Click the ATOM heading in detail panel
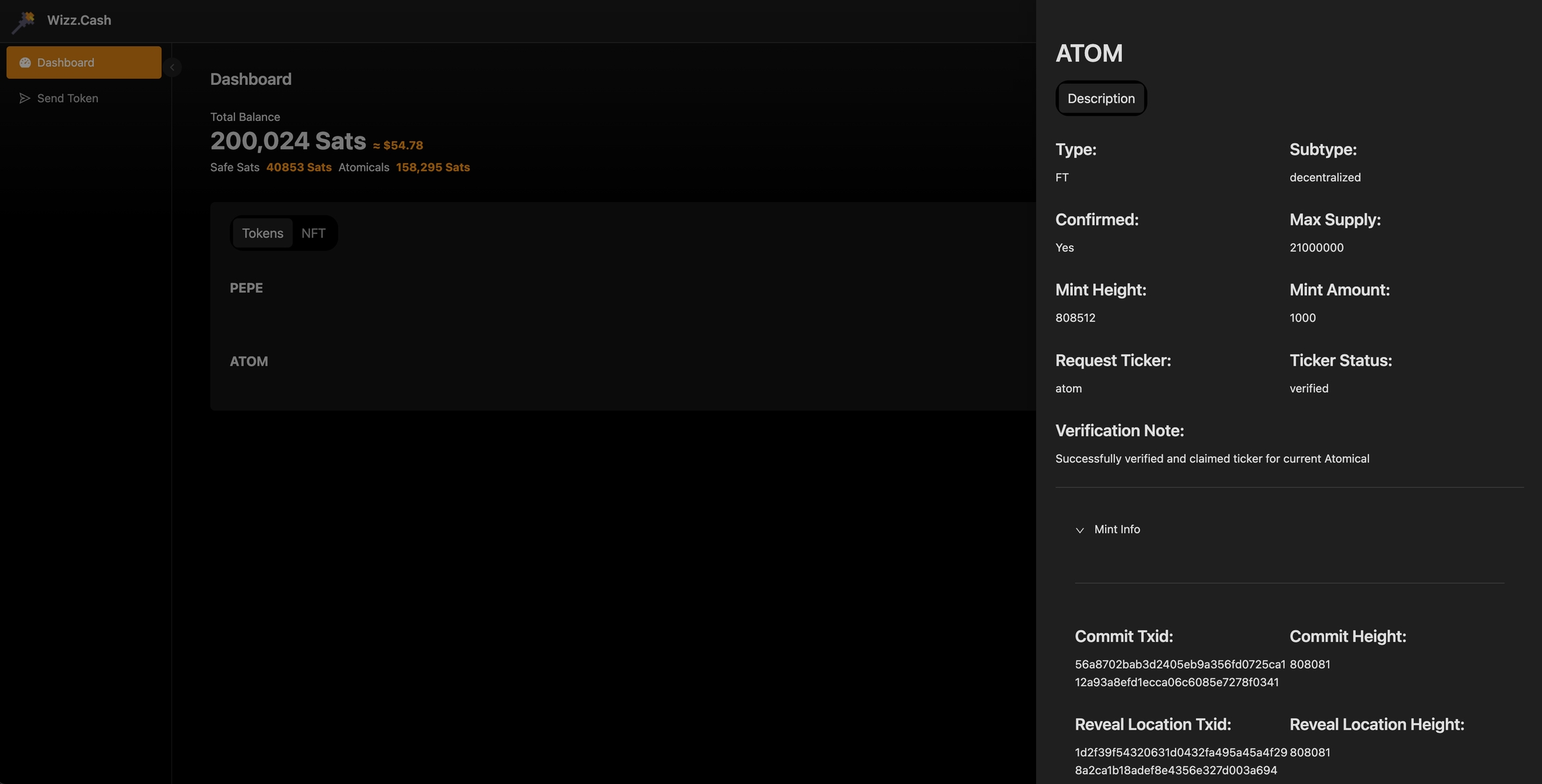This screenshot has width=1542, height=784. coord(1088,53)
